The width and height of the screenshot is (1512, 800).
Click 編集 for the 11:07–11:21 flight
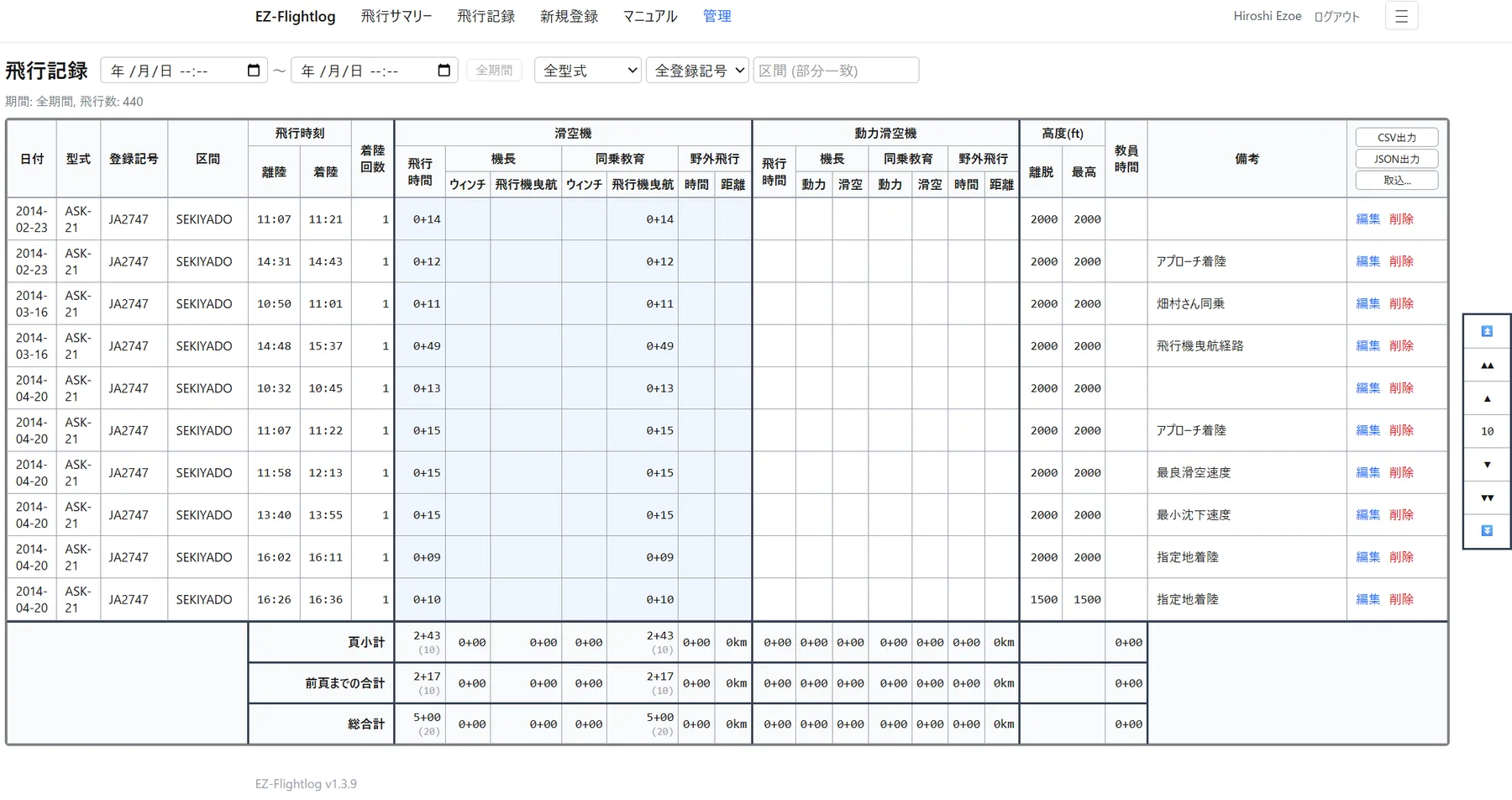[1368, 219]
